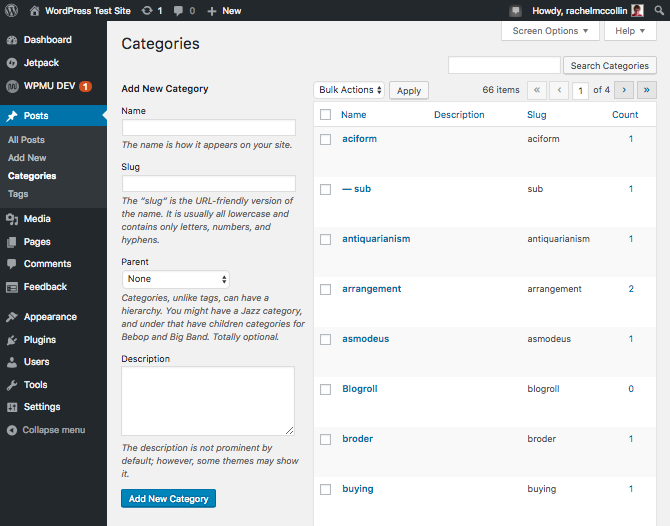Click the WordPress logo icon
This screenshot has height=526, width=670.
coord(12,10)
